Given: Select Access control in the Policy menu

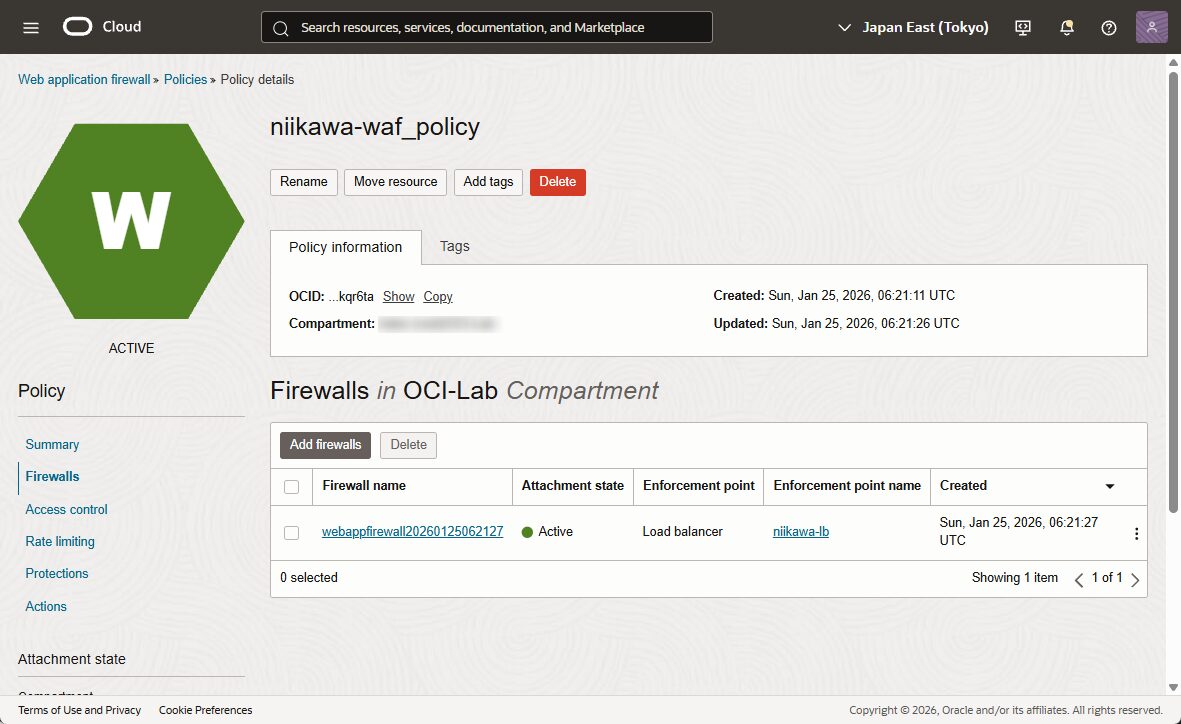Looking at the screenshot, I should (66, 509).
